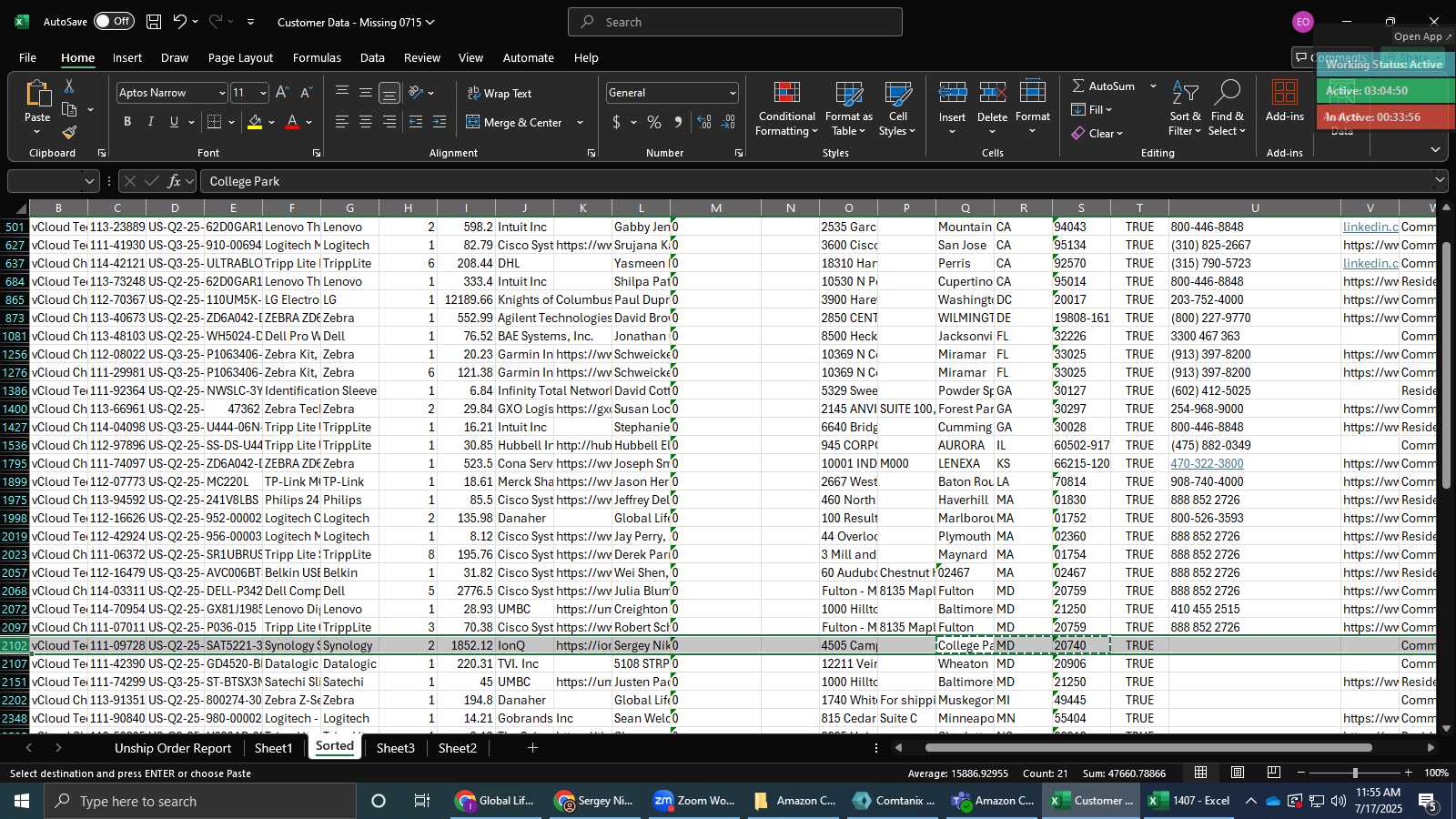This screenshot has width=1456, height=819.
Task: Select cell College Park in row 2102
Action: 965,645
